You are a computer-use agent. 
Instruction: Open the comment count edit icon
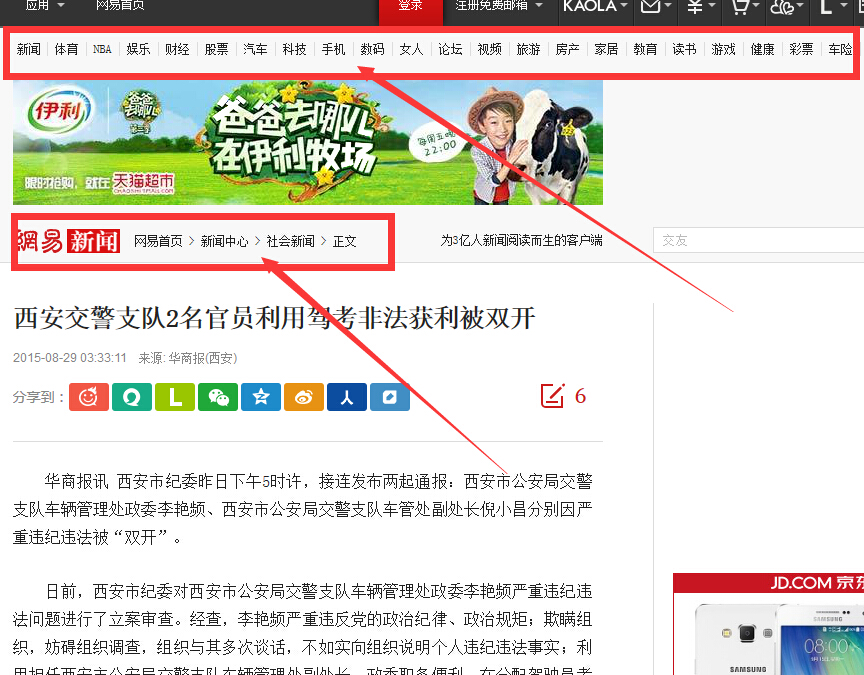tap(553, 396)
